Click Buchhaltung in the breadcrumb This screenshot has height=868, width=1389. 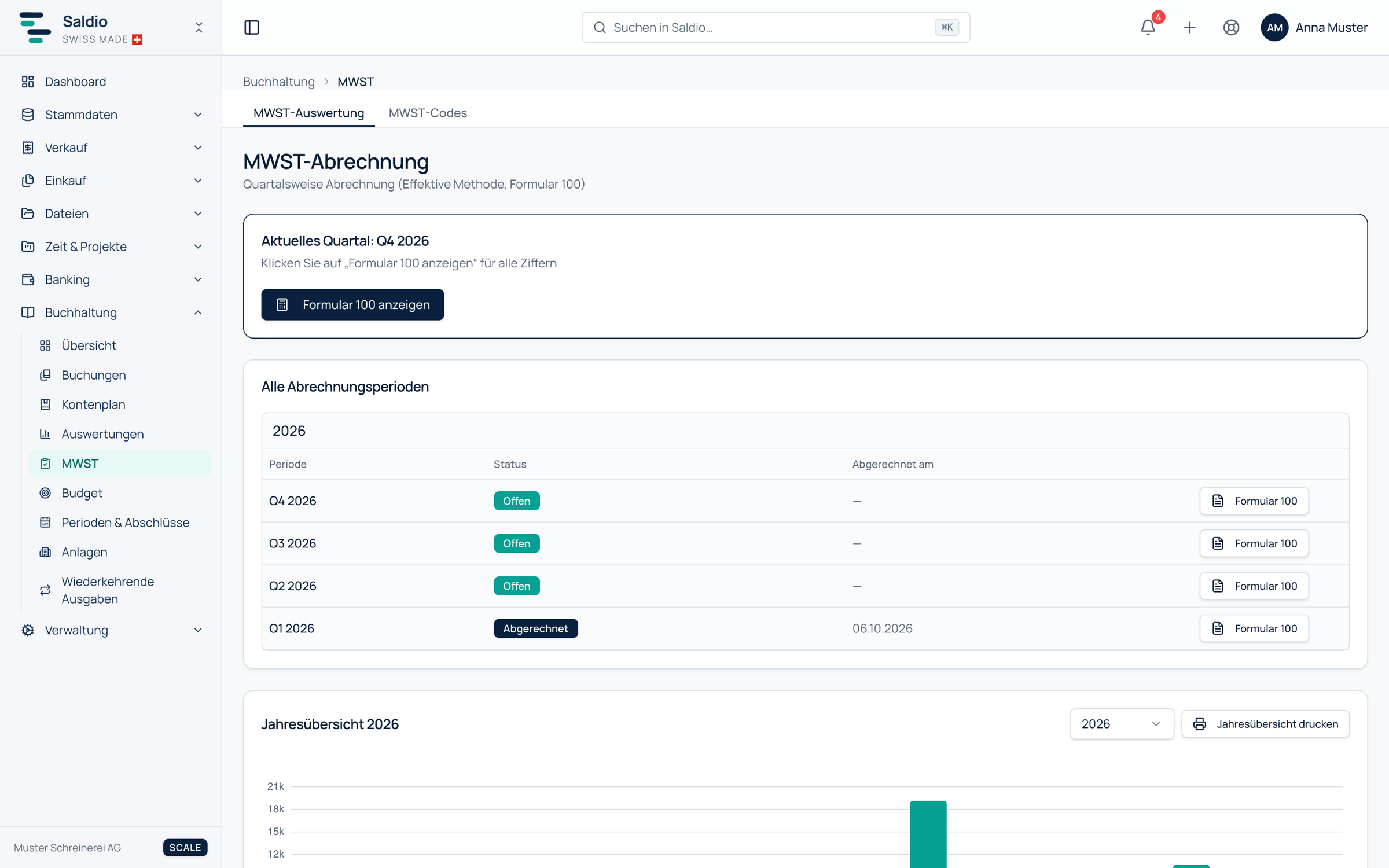coord(279,82)
